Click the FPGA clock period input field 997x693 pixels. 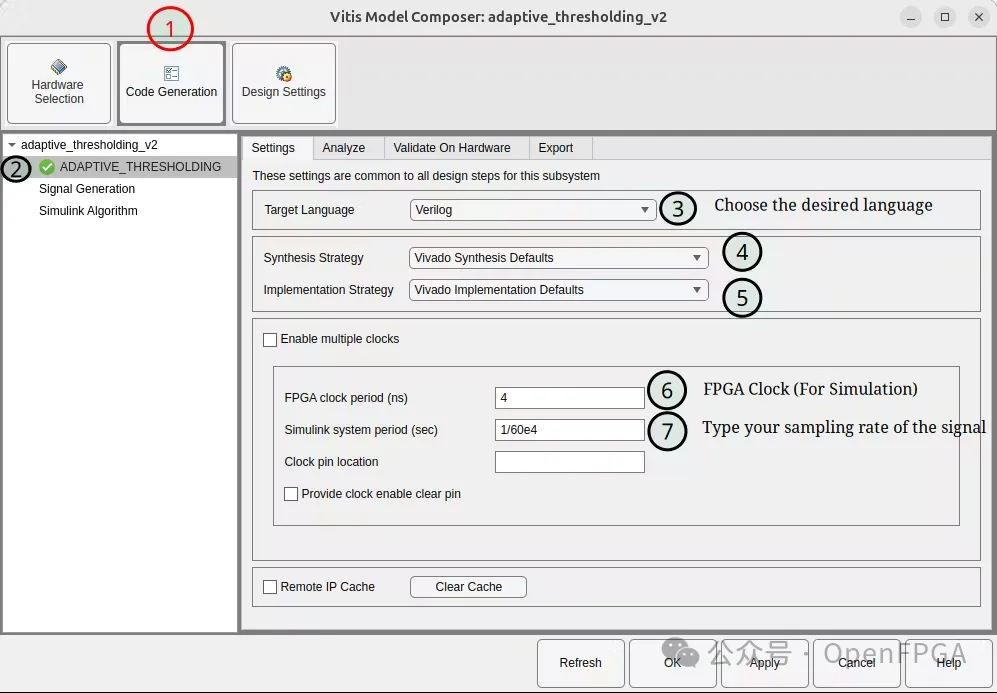[x=569, y=398]
